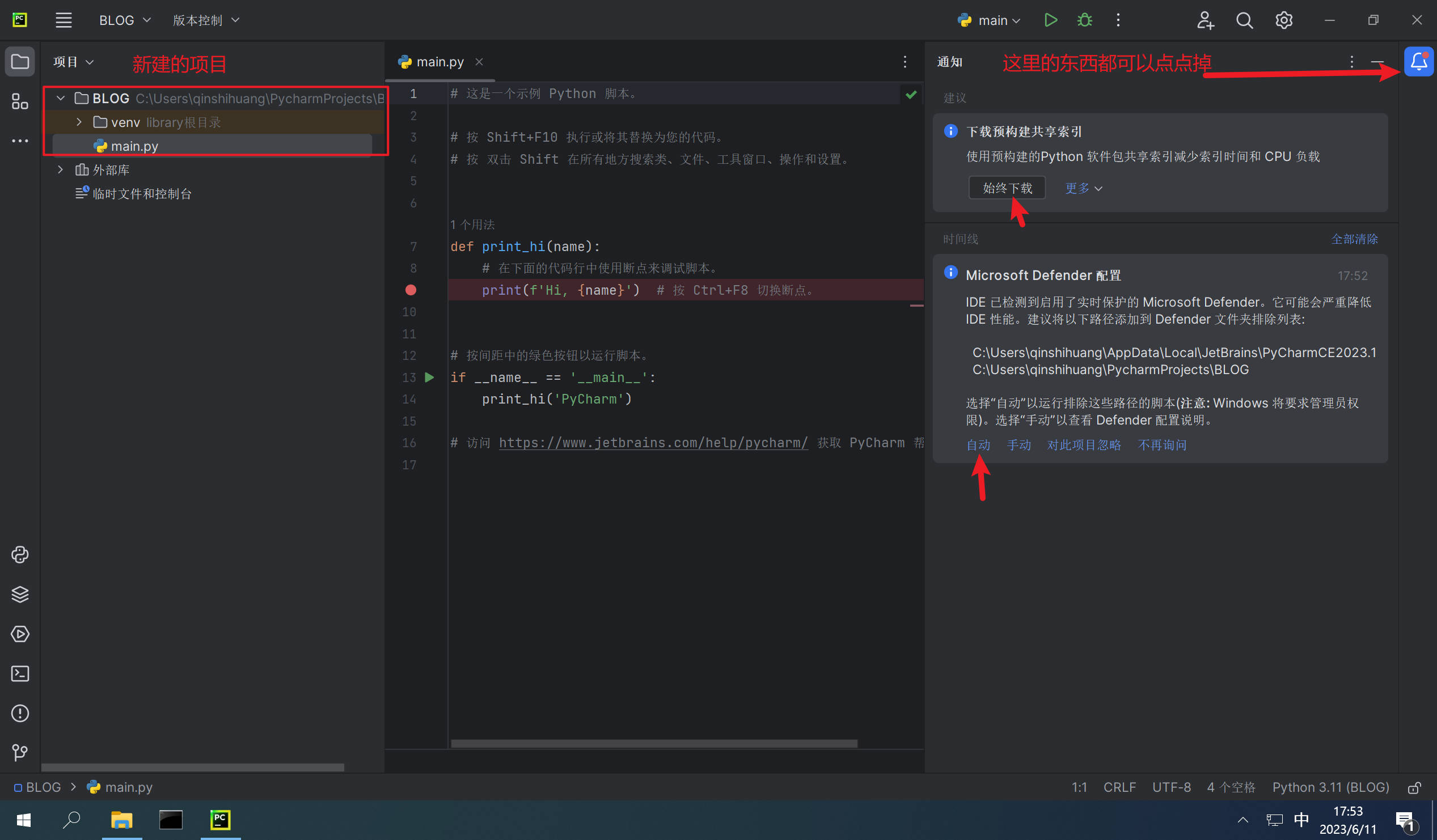Click the 1 个用法 usages hint
1437x840 pixels.
[472, 224]
